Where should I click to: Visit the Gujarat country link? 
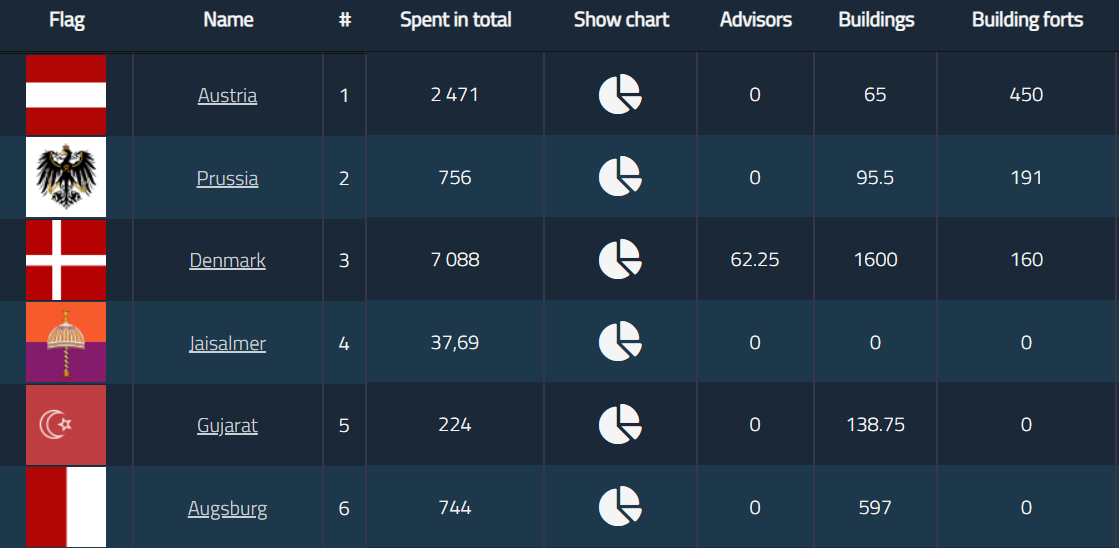click(227, 426)
